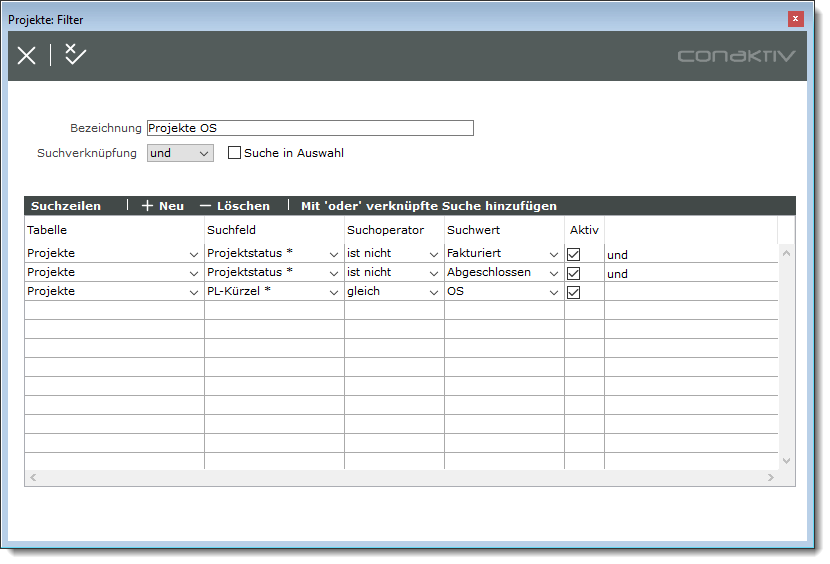830x564 pixels.
Task: Open Suchfeld dropdown showing PL-Kürzel
Action: [x=333, y=293]
